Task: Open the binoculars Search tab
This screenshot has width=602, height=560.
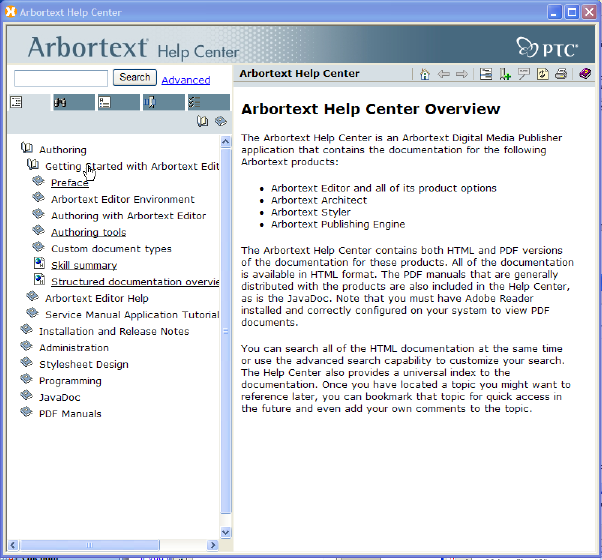Action: (74, 102)
